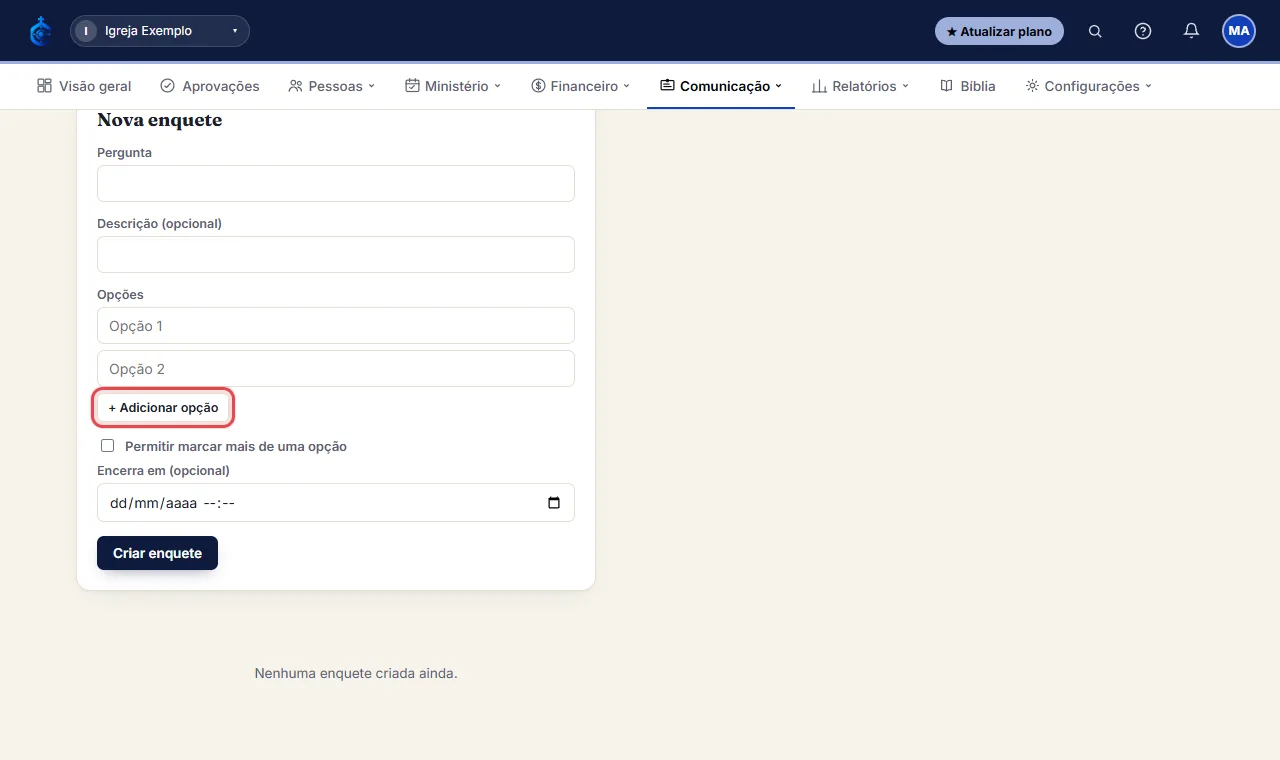Click + Adicionar opção button
Viewport: 1280px width, 760px height.
pyautogui.click(x=163, y=408)
